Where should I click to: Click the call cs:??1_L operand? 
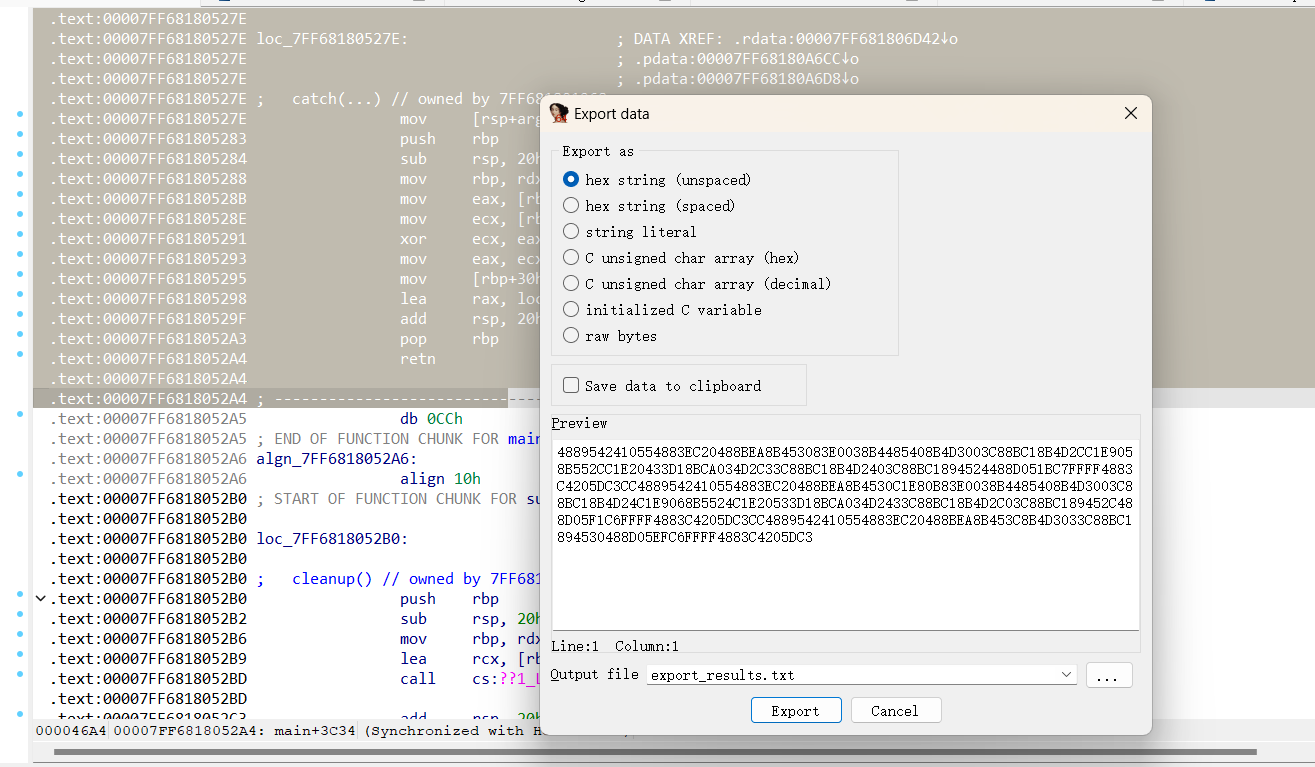(506, 679)
